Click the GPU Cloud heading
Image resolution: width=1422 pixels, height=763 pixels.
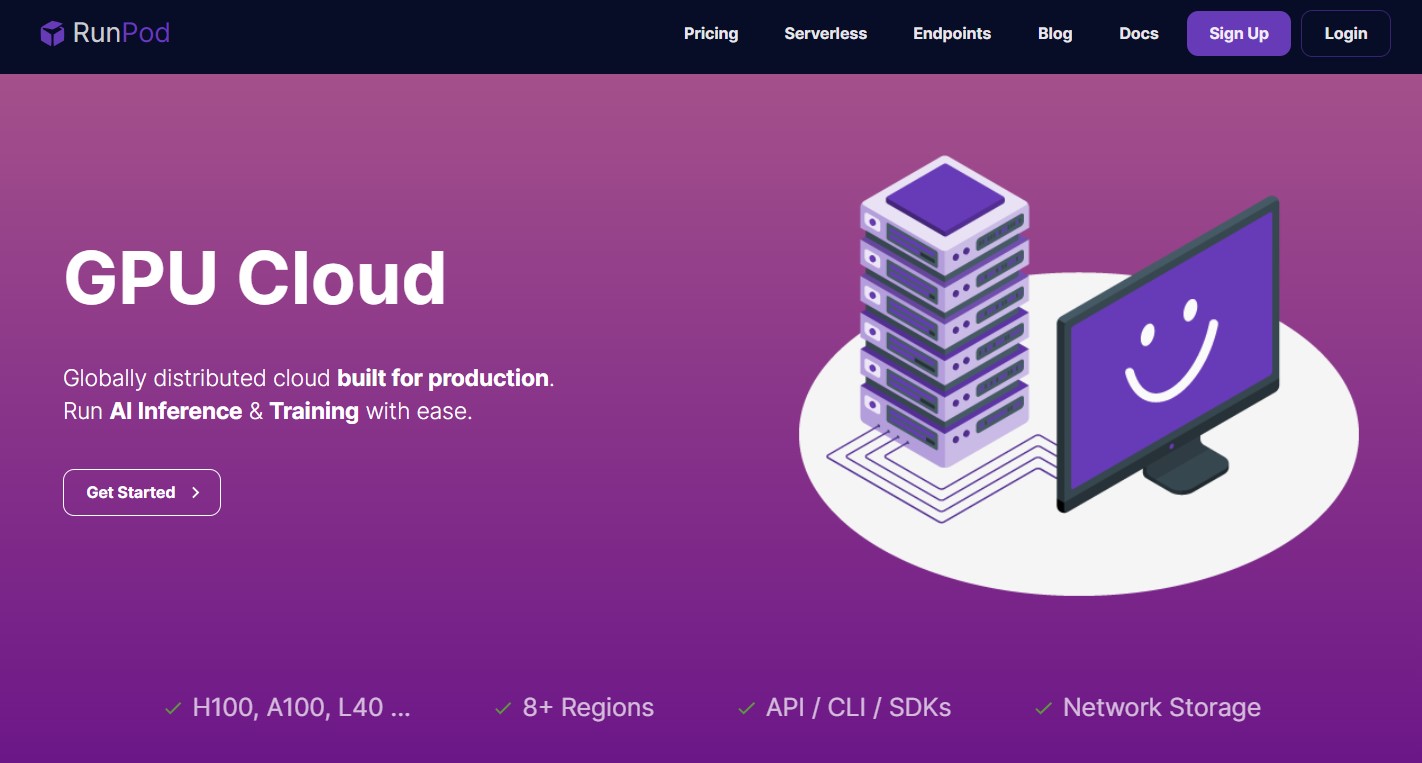[x=255, y=277]
